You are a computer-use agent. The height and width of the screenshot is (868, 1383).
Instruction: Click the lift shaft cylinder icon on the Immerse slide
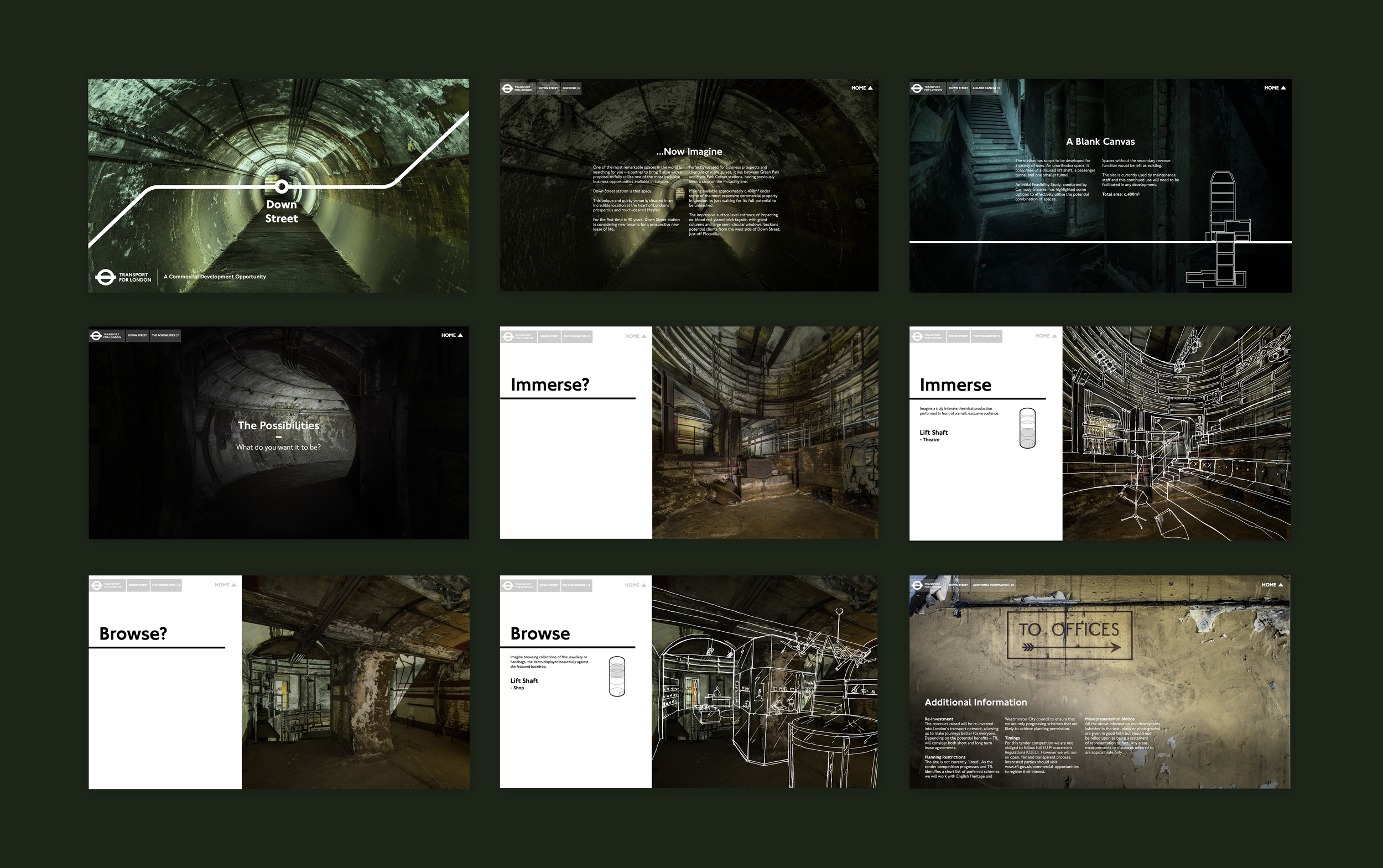[1027, 428]
